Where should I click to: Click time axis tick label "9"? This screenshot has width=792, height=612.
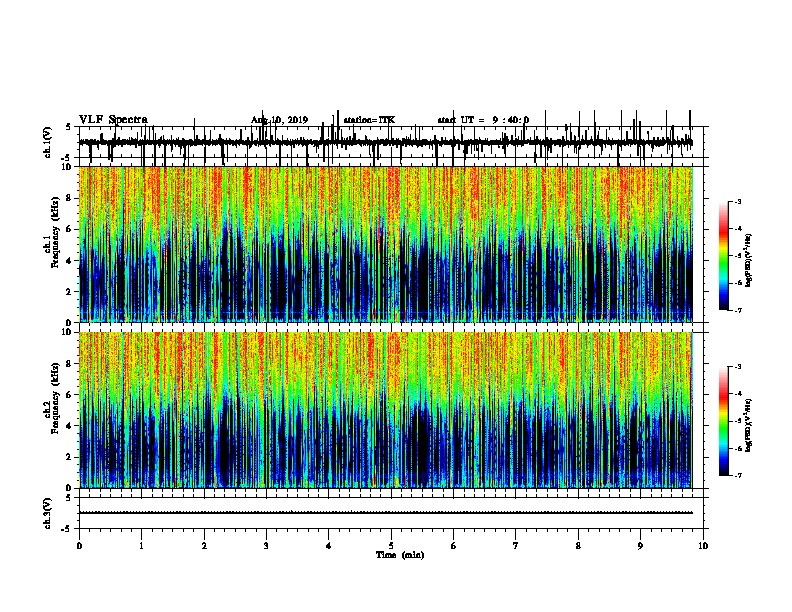click(640, 546)
